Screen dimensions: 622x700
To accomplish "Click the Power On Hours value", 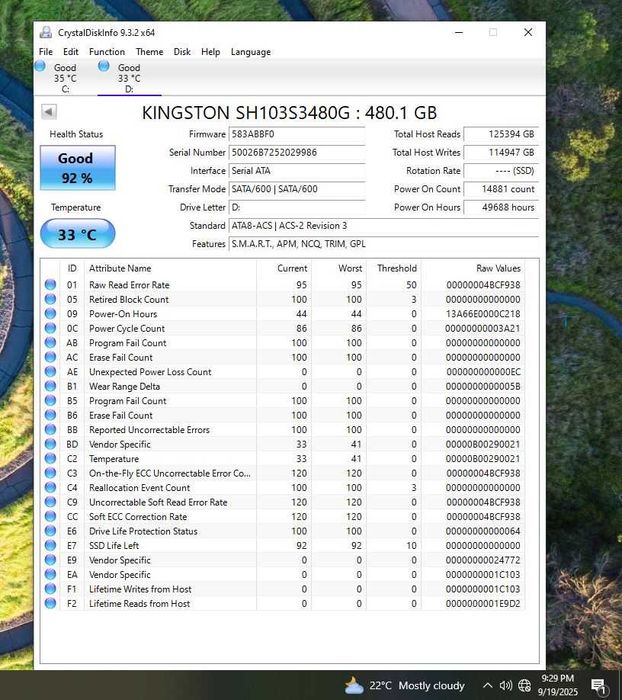I will click(x=501, y=208).
